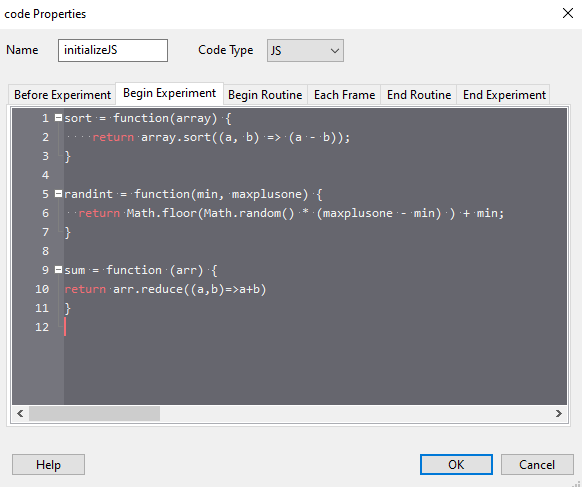582x487 pixels.
Task: Select the Begin Experiment tab
Action: (170, 93)
